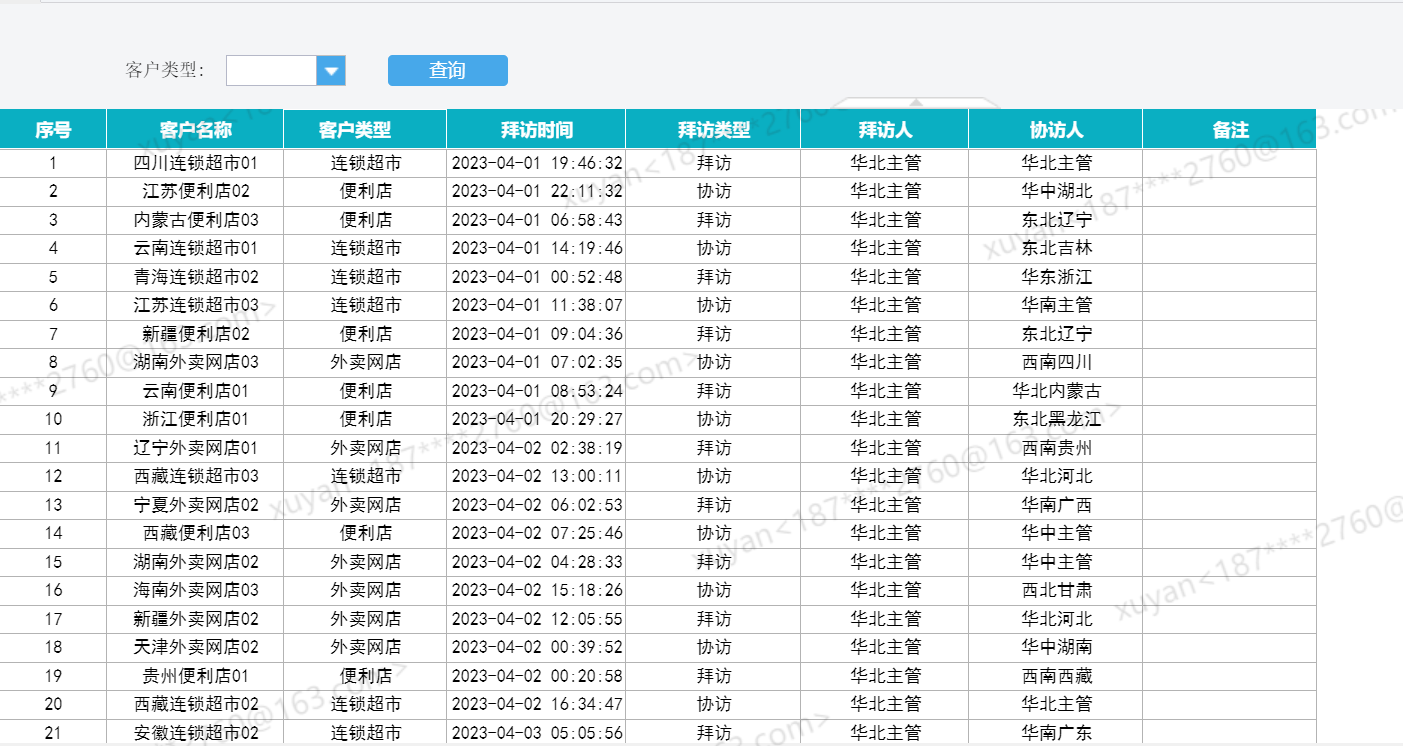The image size is (1403, 746).
Task: Click time 2023-04-03 05:05:56
Action: [x=537, y=733]
